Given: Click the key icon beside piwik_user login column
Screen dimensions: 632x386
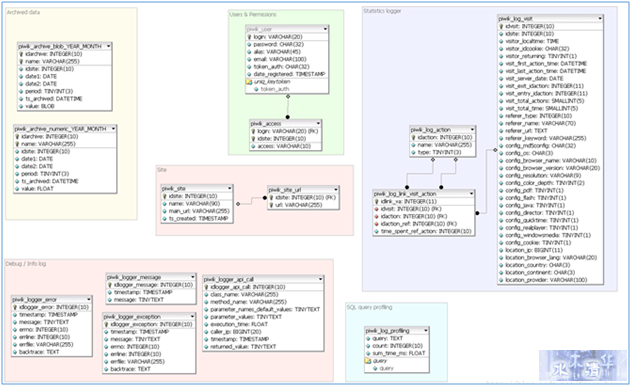Looking at the screenshot, I should click(x=249, y=37).
